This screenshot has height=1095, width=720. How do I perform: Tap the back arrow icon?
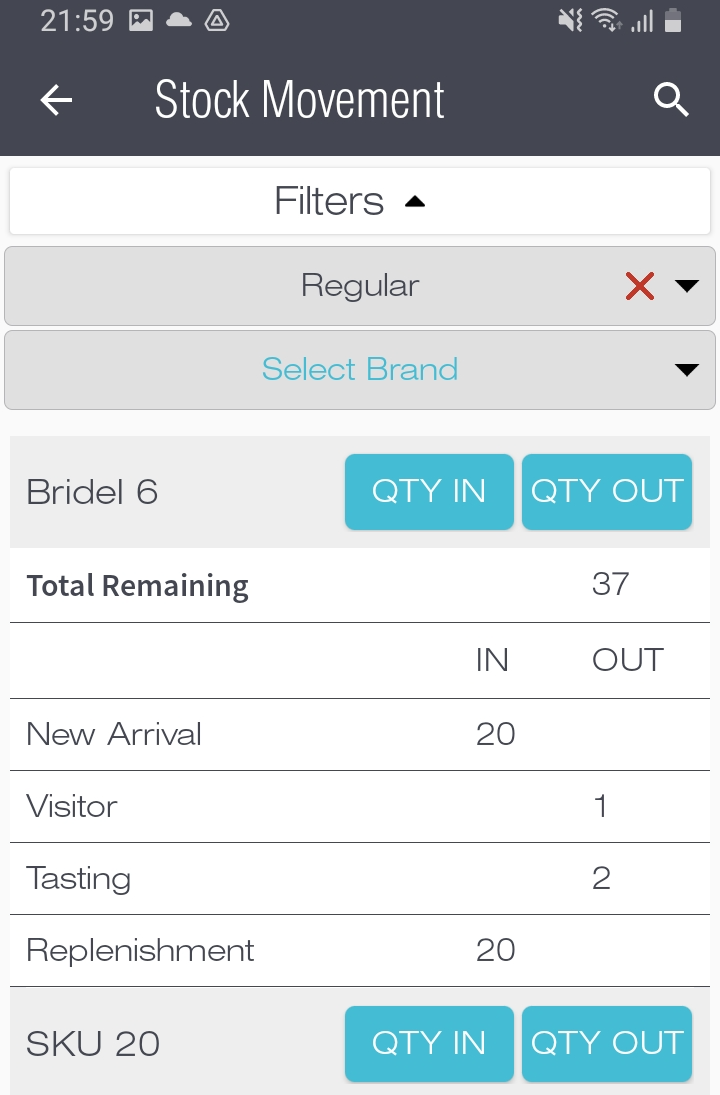coord(57,100)
